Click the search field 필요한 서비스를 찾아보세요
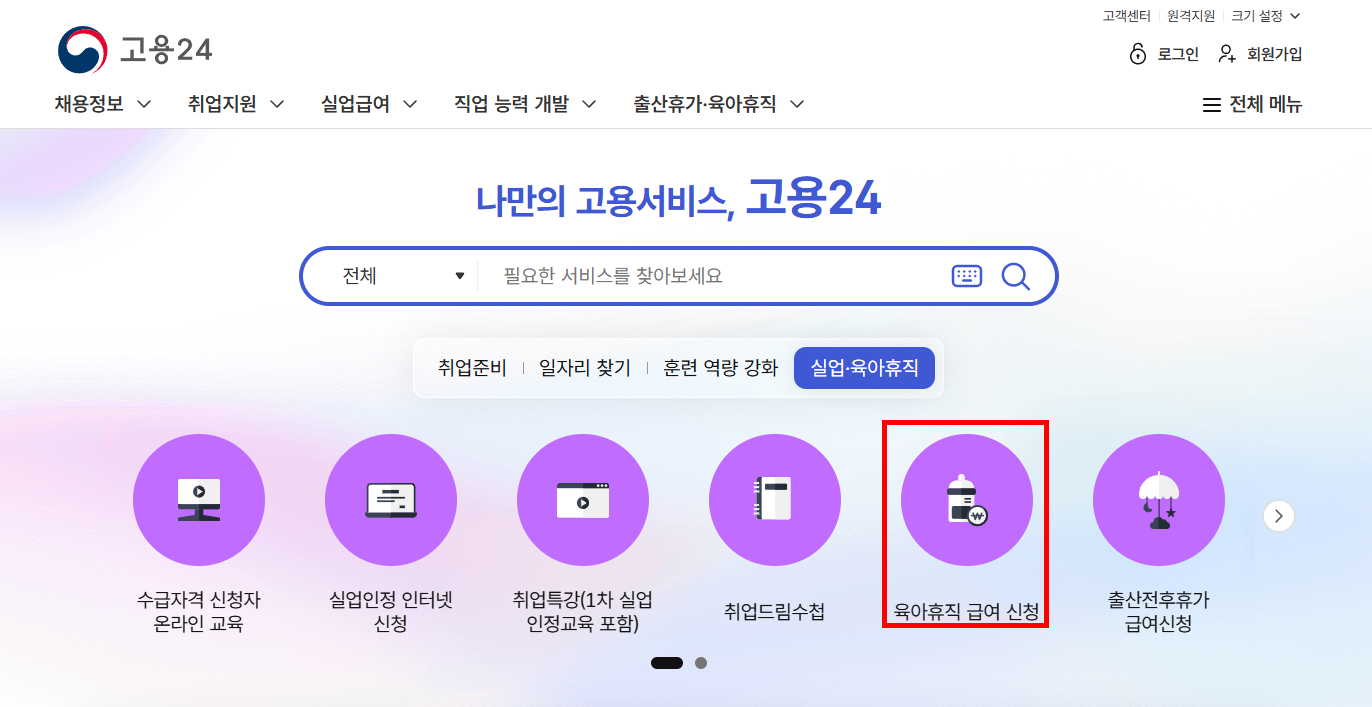The height and width of the screenshot is (707, 1372). [x=710, y=276]
